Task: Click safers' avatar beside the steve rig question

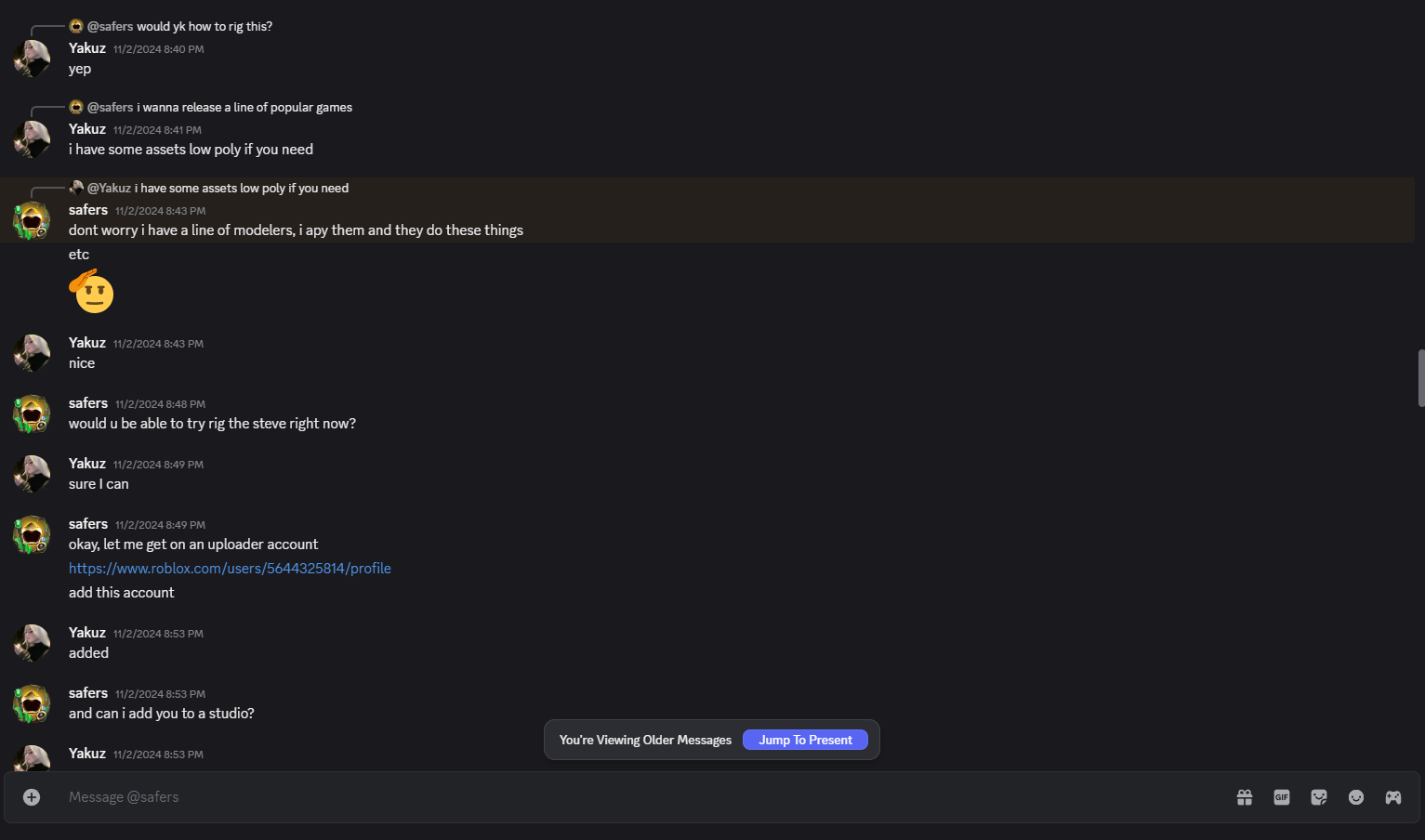Action: click(x=32, y=413)
